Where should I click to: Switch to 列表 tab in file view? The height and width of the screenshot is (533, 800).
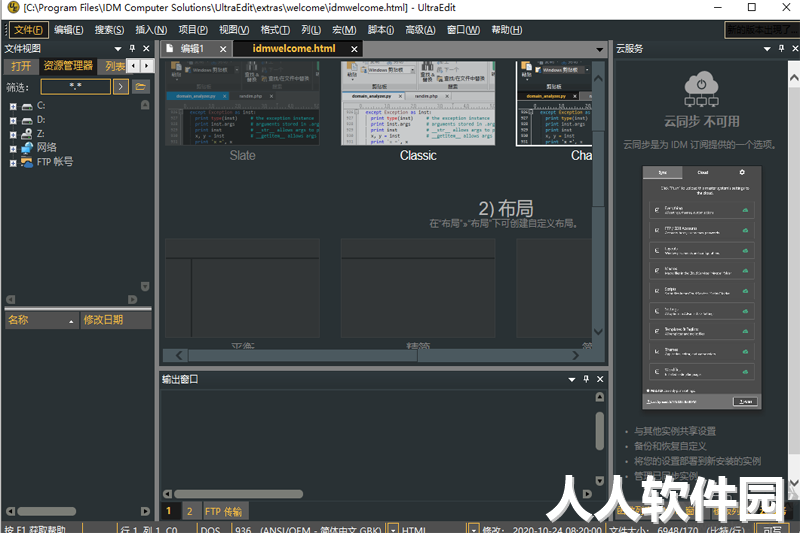tap(114, 66)
